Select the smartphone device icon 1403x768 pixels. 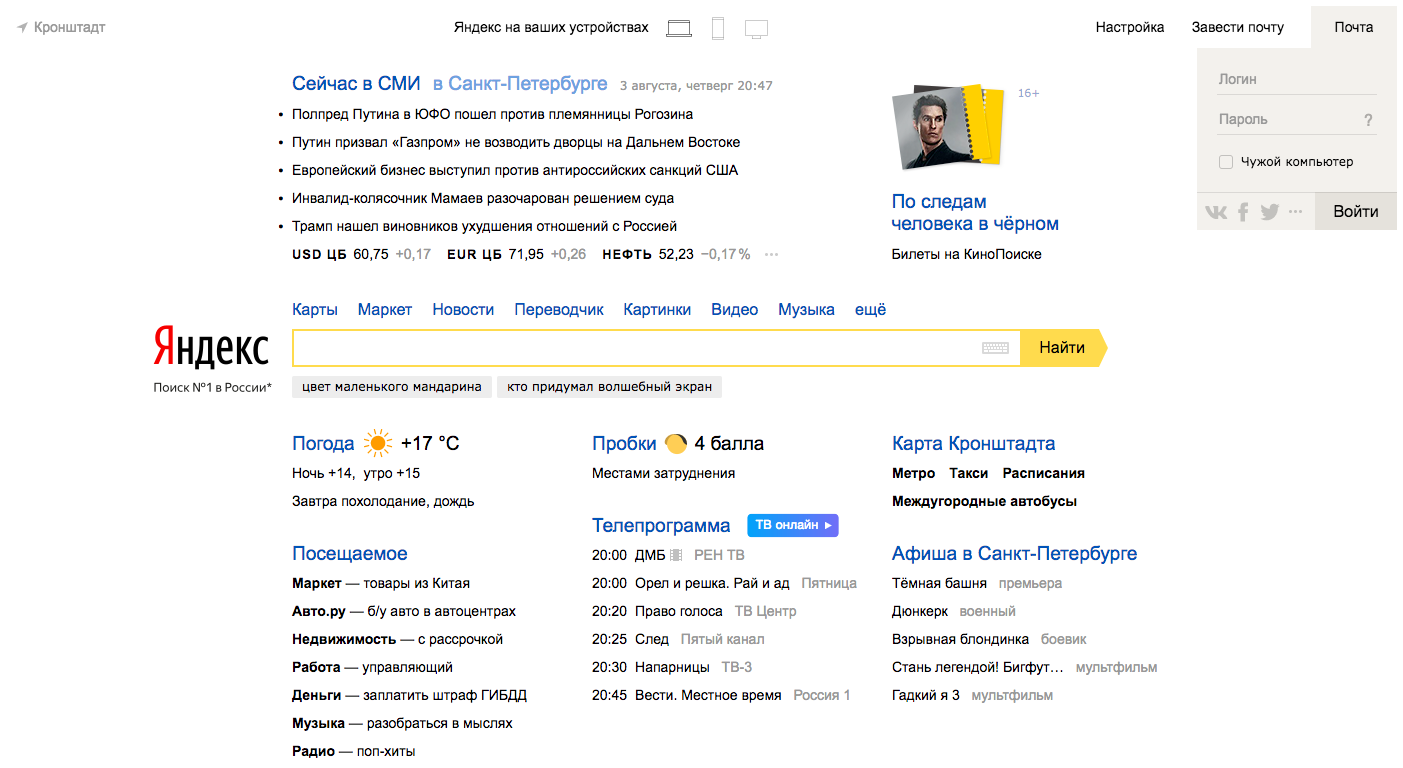click(x=718, y=28)
